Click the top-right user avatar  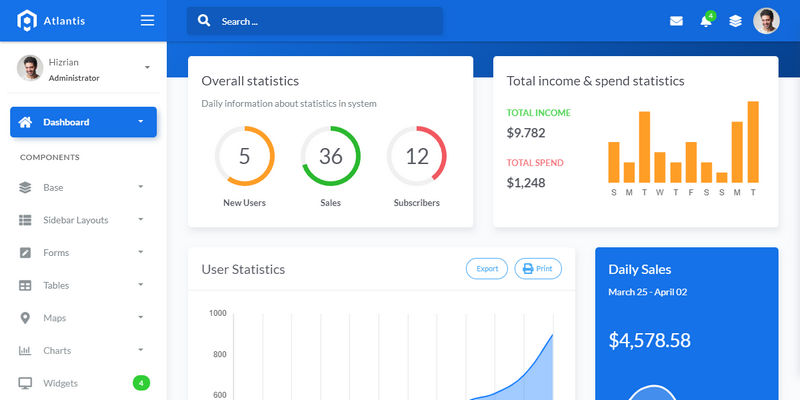766,21
